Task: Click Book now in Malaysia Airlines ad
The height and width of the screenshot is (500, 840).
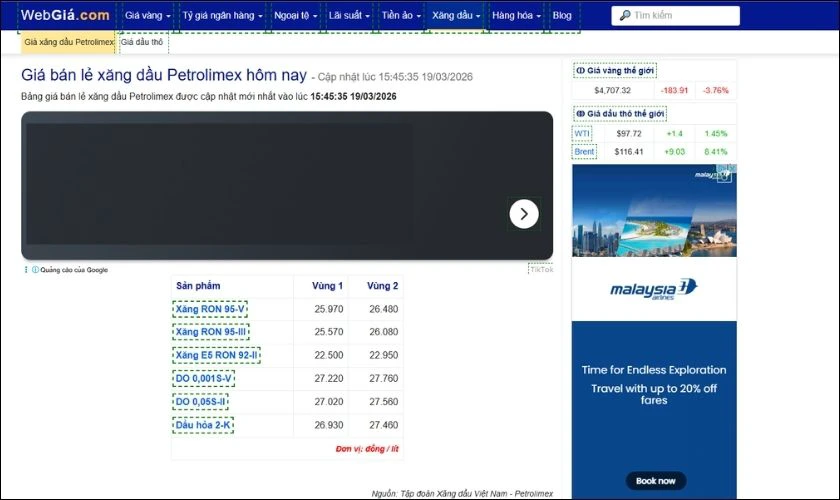Action: pyautogui.click(x=656, y=481)
